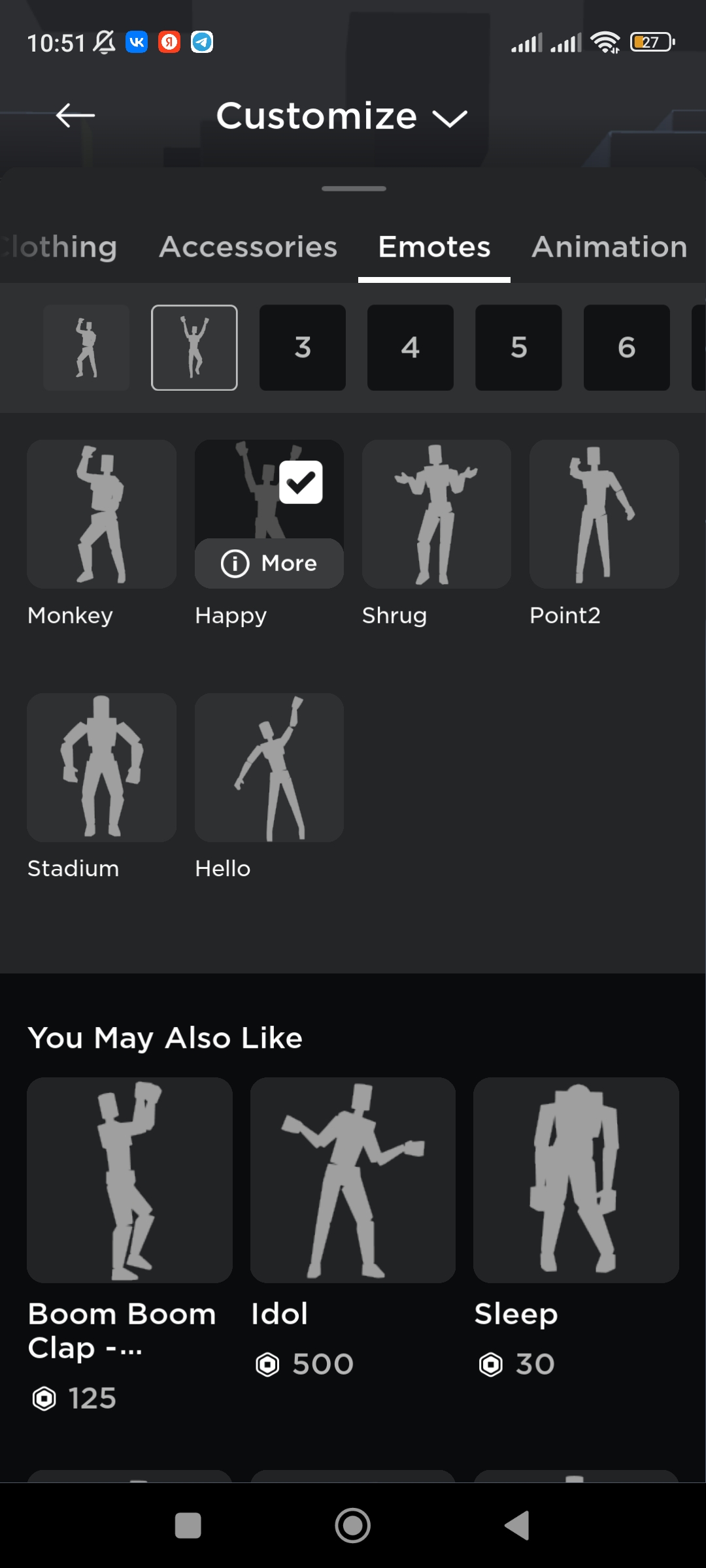The height and width of the screenshot is (1568, 706).
Task: Expand the Customize dropdown chevron
Action: [450, 118]
